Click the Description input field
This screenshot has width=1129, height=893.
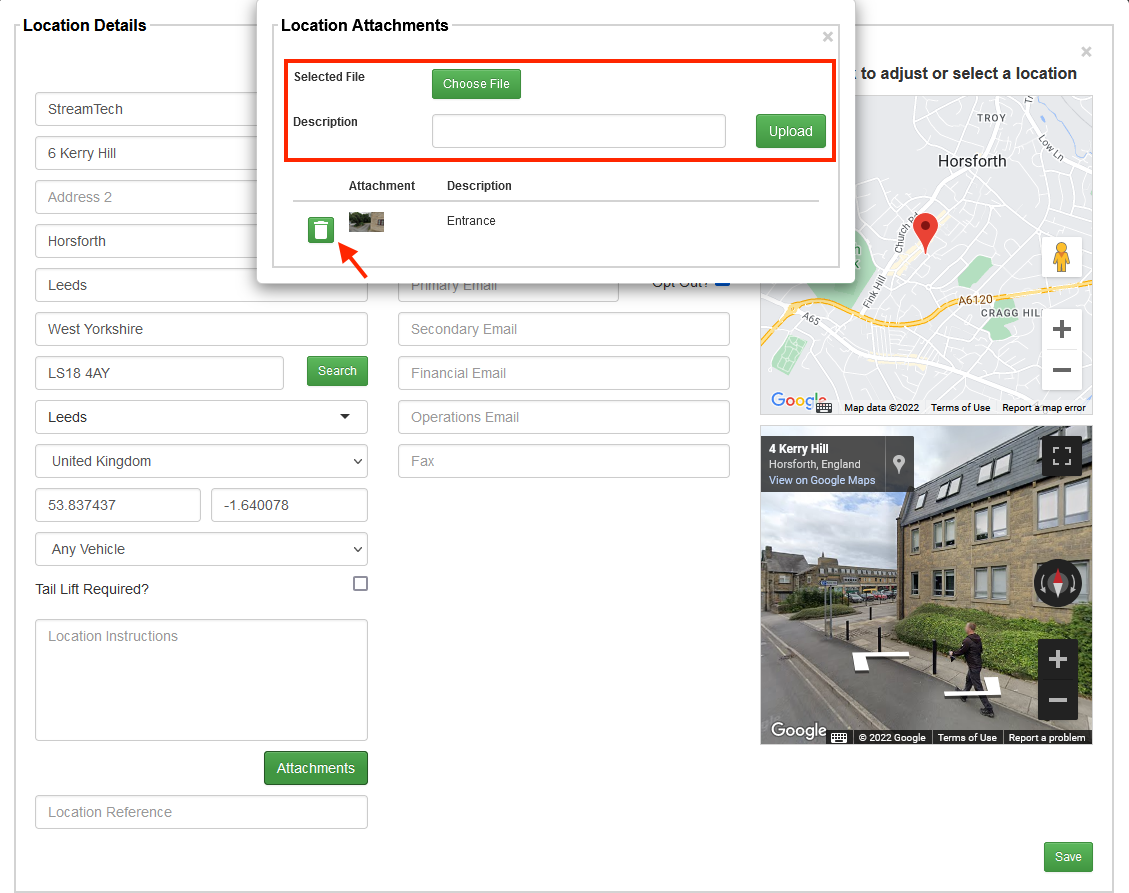pos(578,131)
